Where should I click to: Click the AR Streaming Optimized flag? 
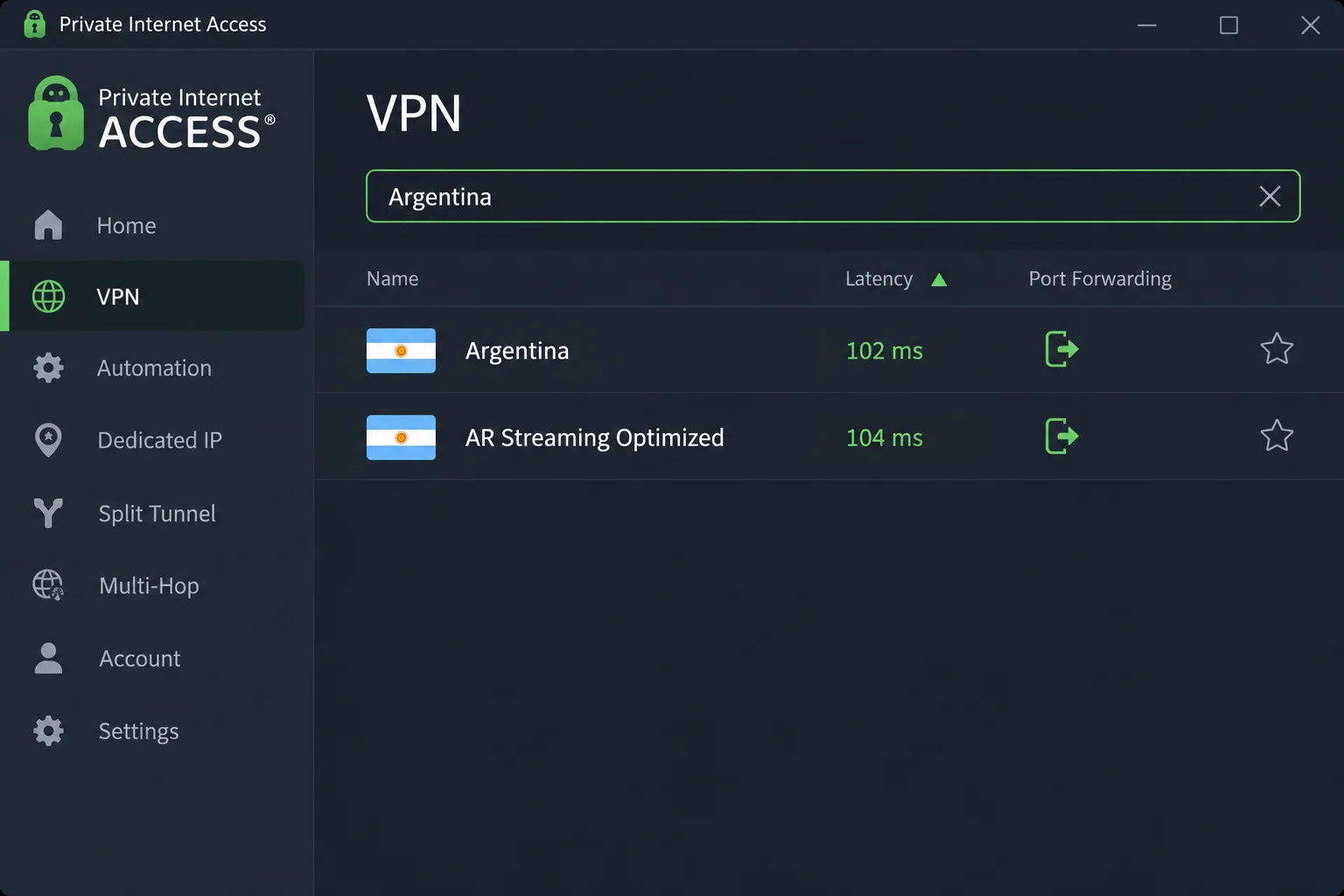tap(401, 437)
